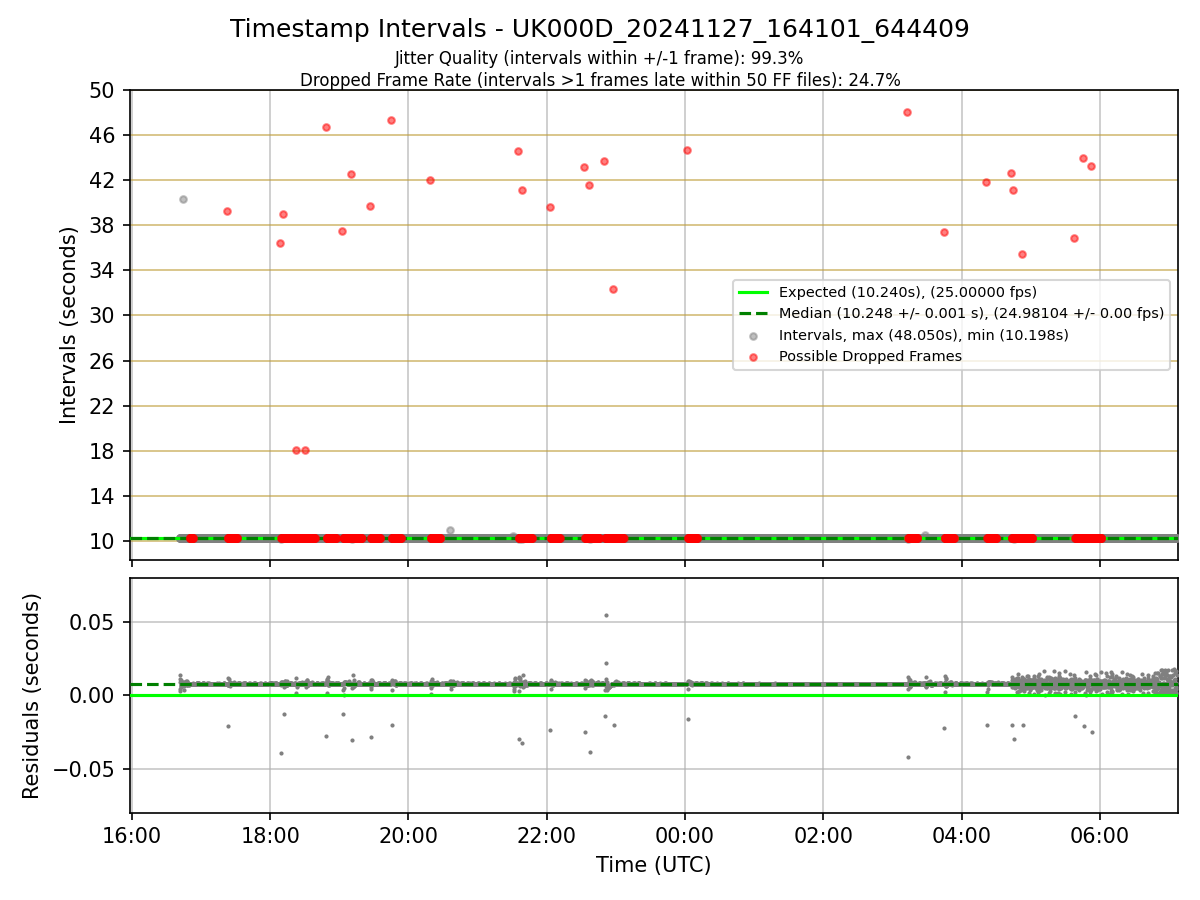Click the lowest residual point near −0.04 after 03:00

[908, 757]
